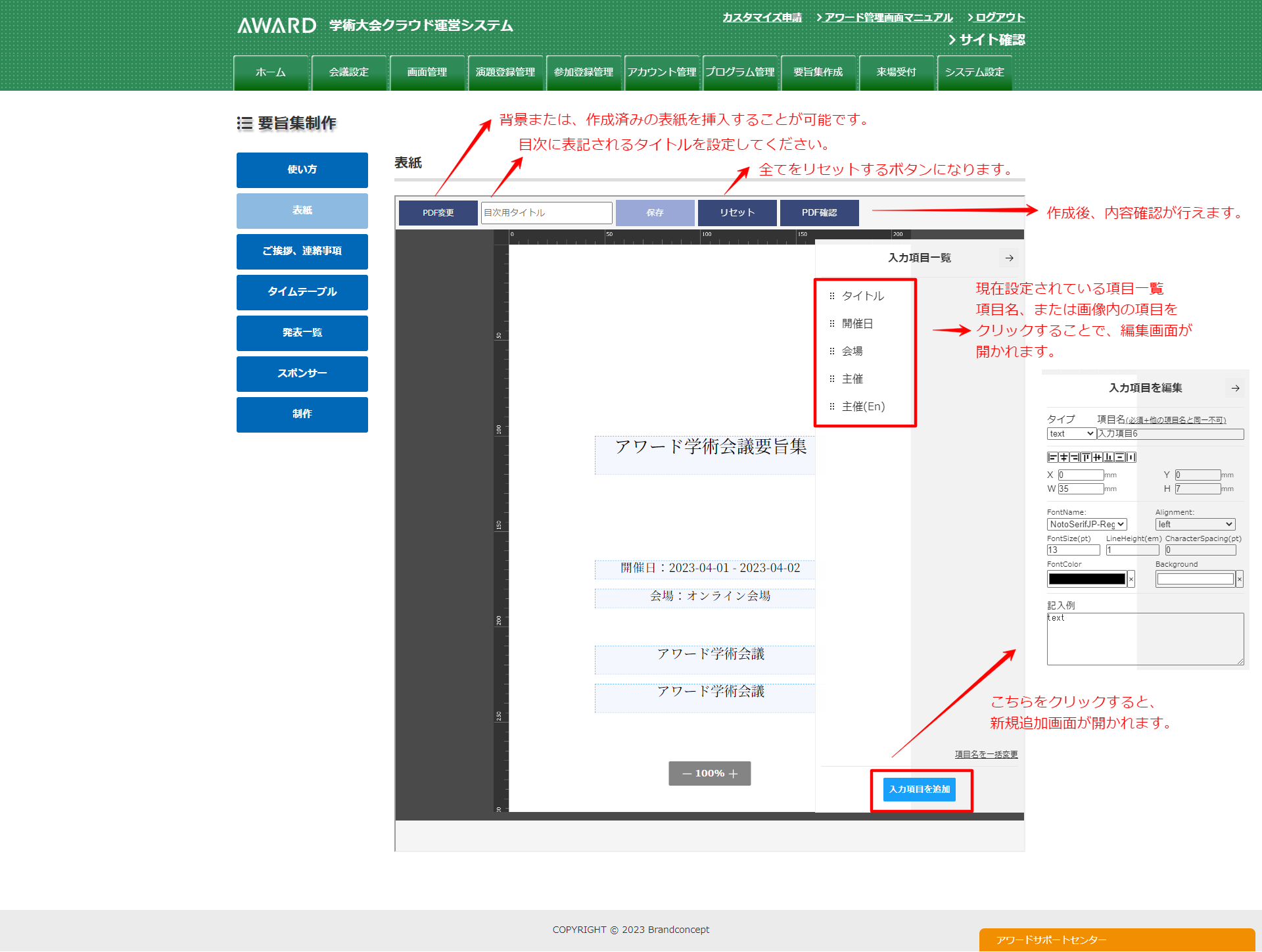Click the align top edges icon
Viewport: 1262px width, 952px height.
click(x=1086, y=458)
